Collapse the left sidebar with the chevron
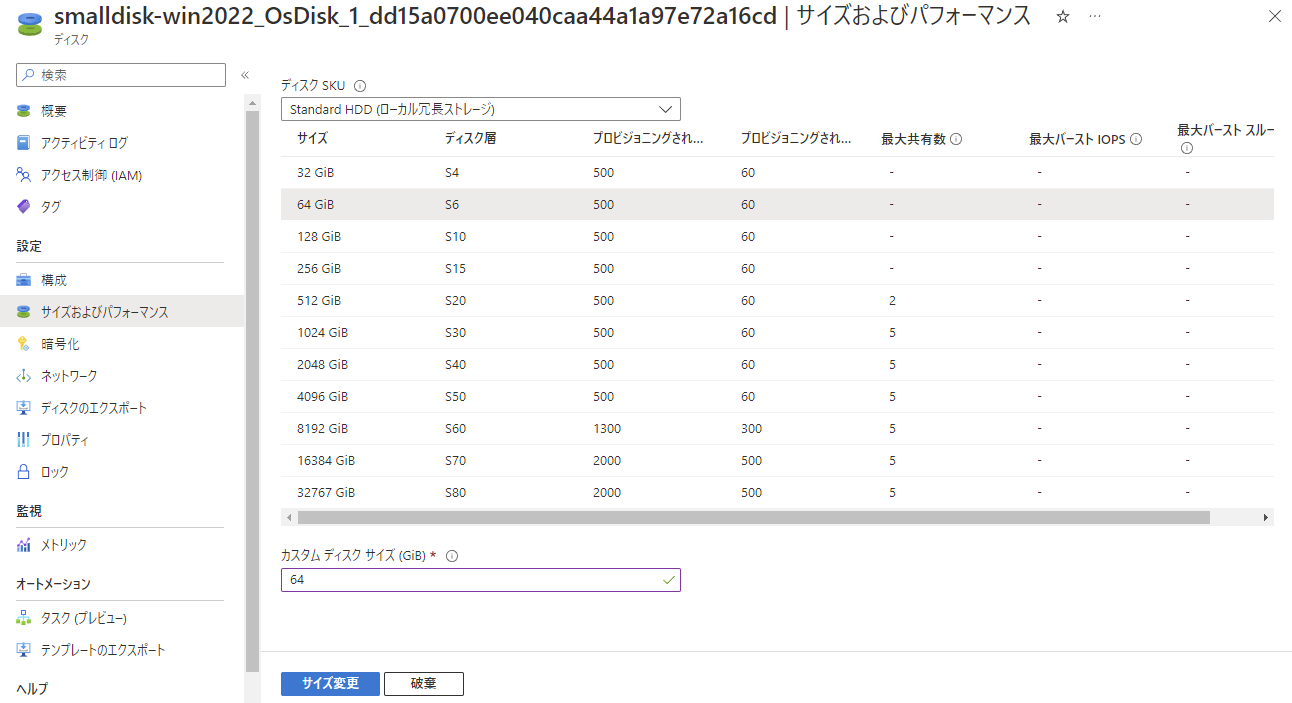 click(244, 74)
